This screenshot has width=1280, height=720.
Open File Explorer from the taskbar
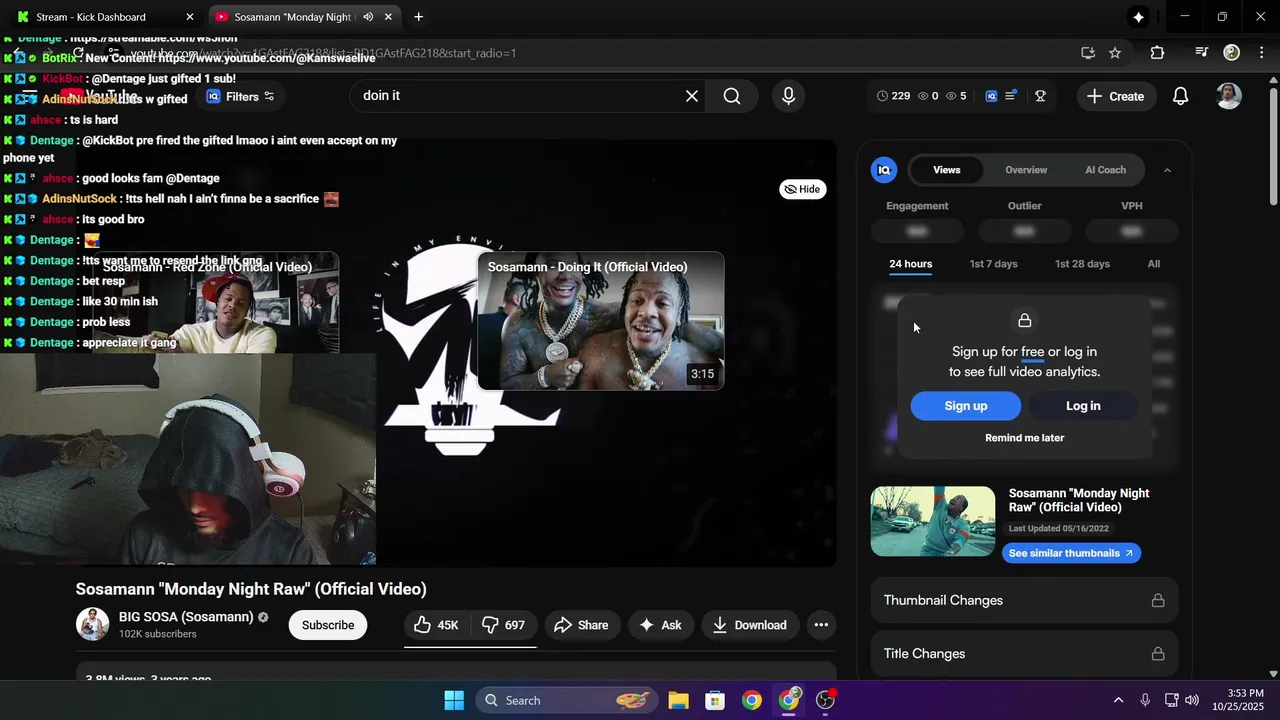point(678,700)
